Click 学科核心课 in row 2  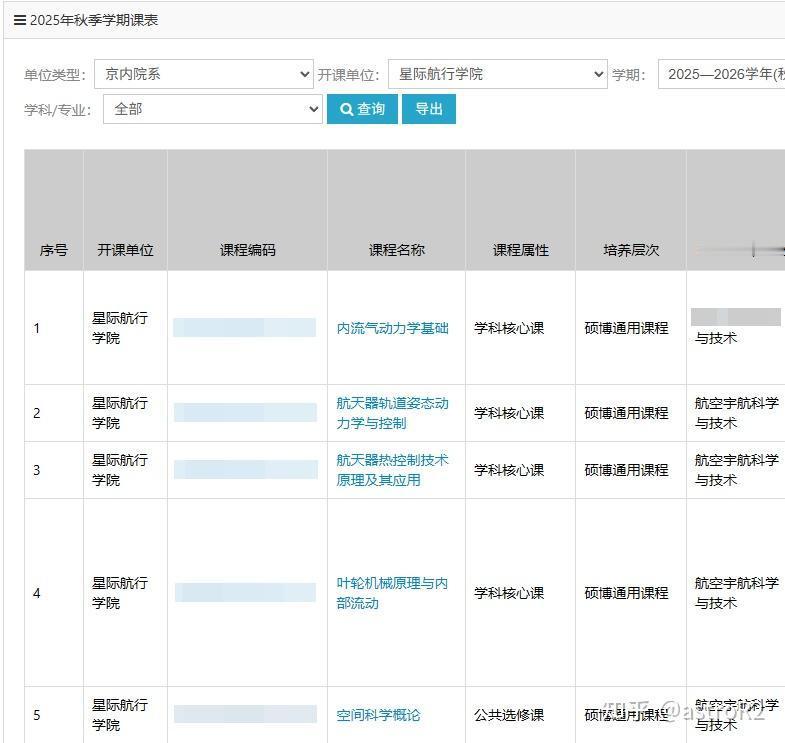pyautogui.click(x=509, y=413)
